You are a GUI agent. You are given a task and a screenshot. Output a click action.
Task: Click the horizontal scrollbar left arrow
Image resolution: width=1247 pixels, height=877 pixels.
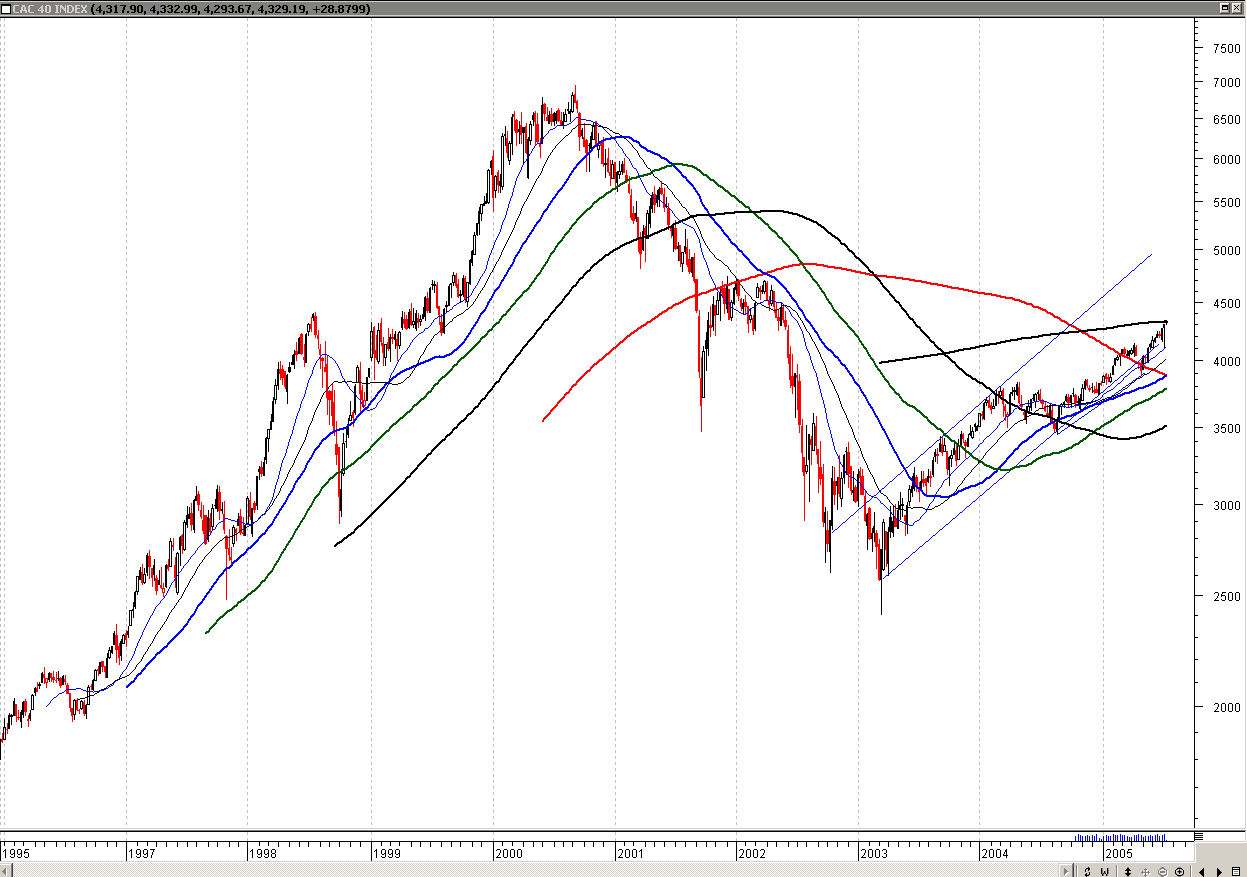(x=7, y=871)
